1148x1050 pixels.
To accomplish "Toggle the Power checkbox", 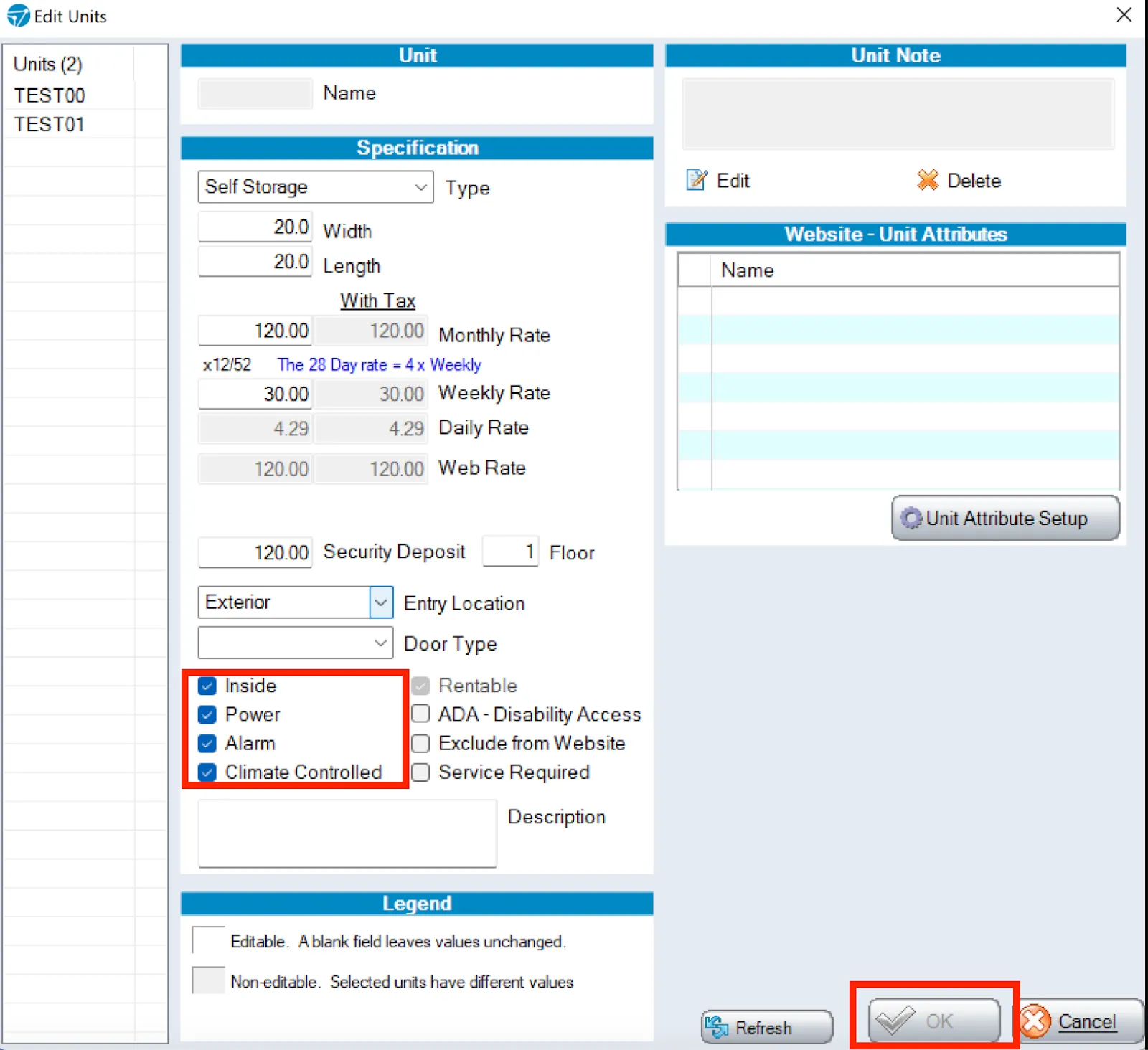I will pyautogui.click(x=207, y=714).
